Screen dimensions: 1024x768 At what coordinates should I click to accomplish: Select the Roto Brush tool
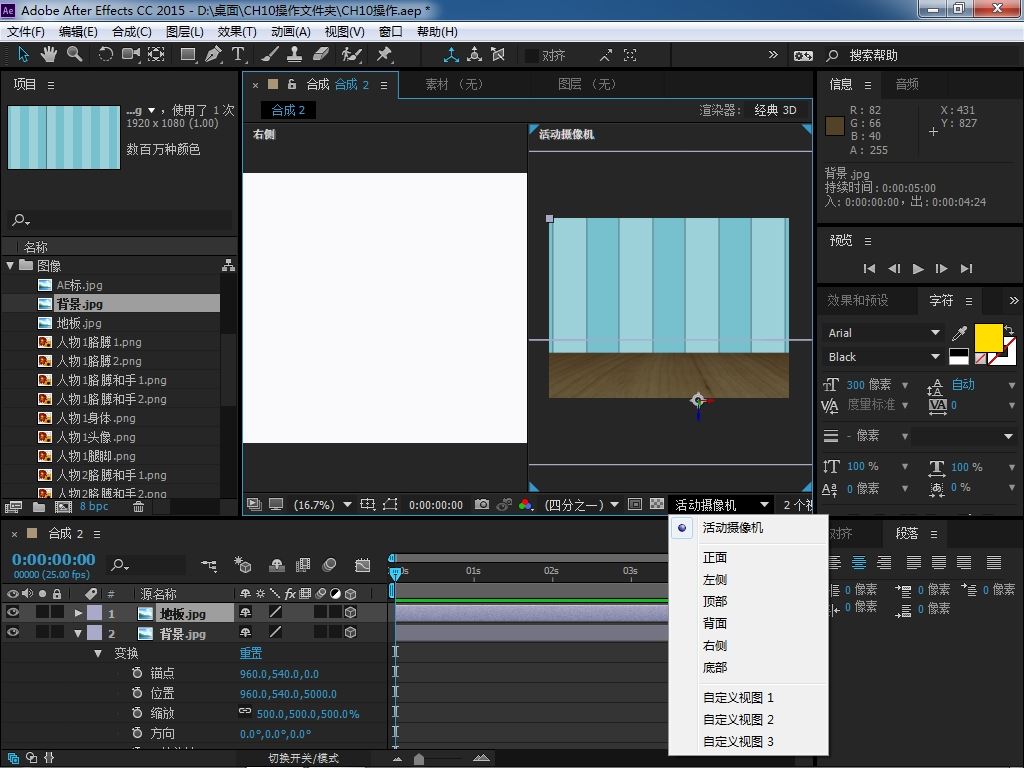tap(352, 55)
